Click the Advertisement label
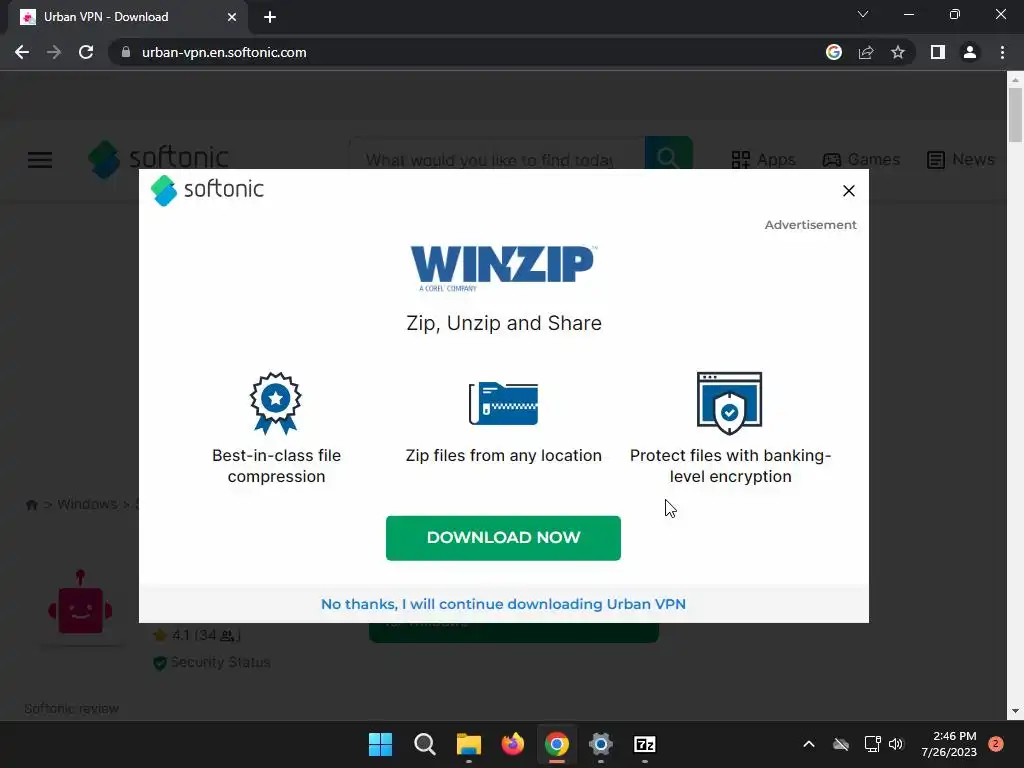This screenshot has width=1024, height=768. [x=810, y=225]
